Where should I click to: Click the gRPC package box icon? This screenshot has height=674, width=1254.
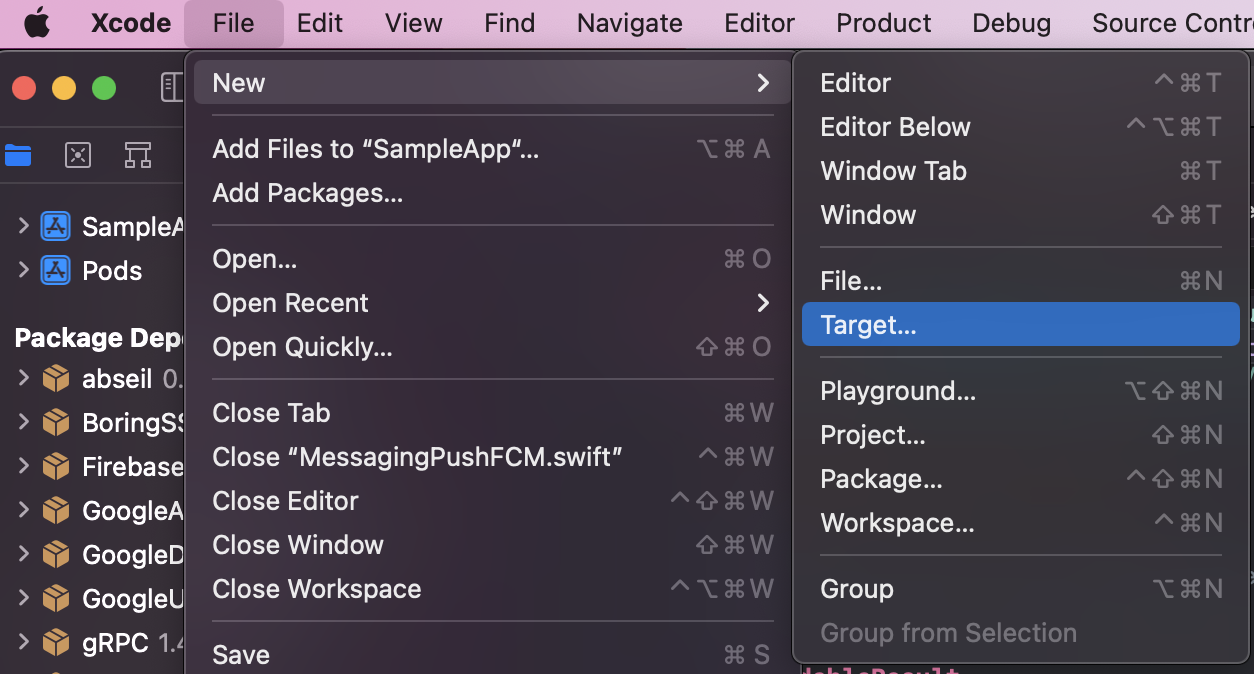pos(56,643)
